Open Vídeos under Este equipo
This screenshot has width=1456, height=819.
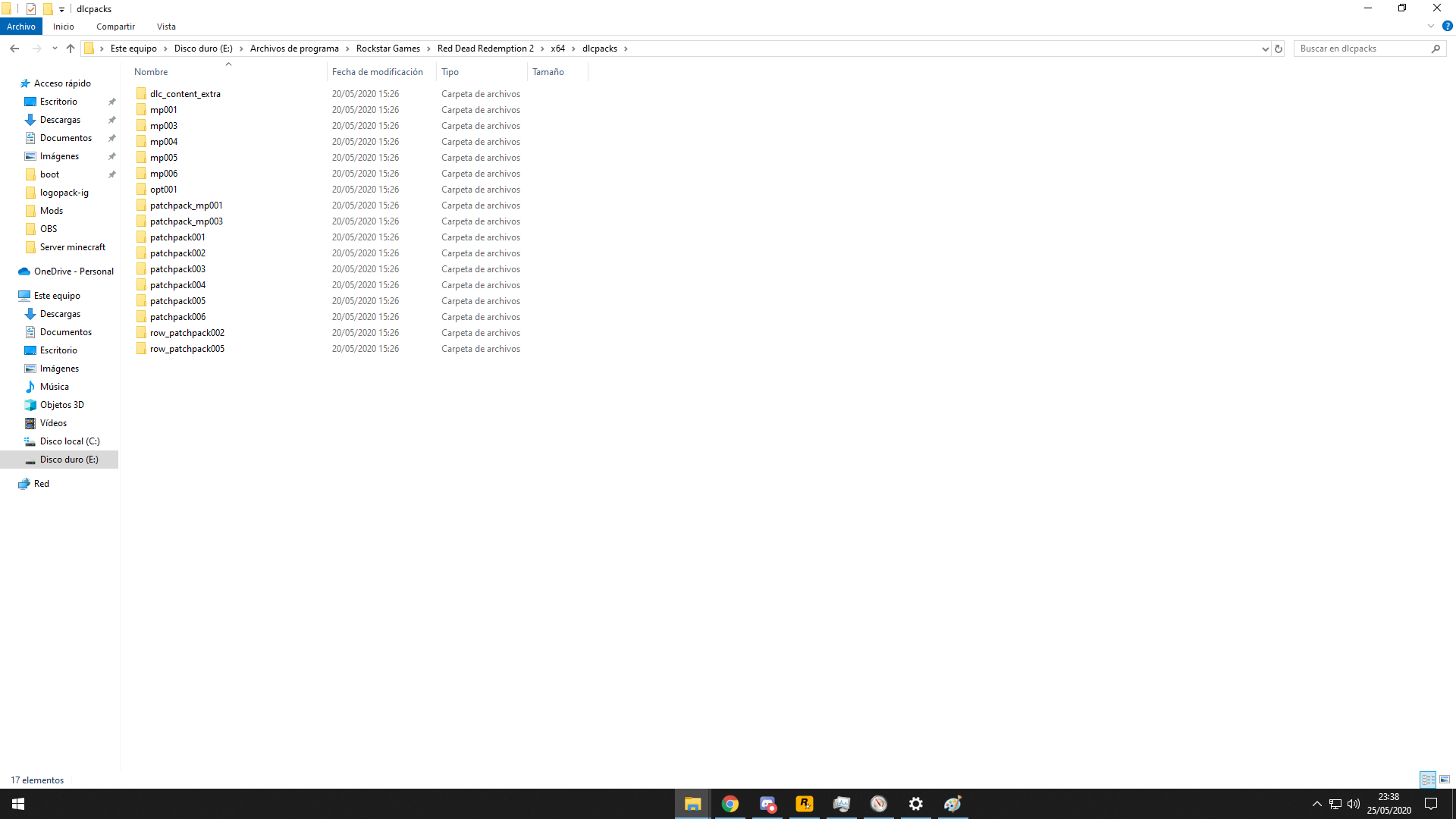click(53, 423)
